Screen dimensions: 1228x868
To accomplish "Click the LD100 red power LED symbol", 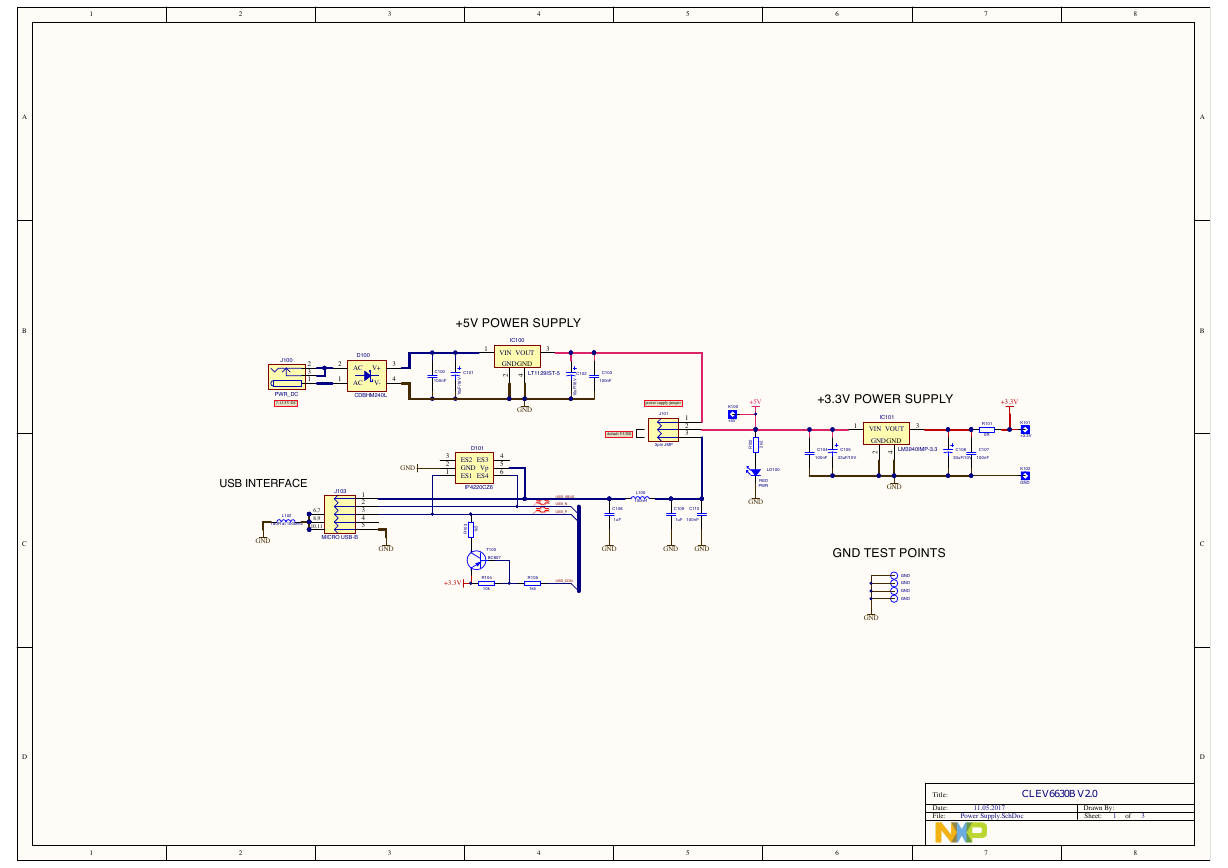I will coord(754,470).
